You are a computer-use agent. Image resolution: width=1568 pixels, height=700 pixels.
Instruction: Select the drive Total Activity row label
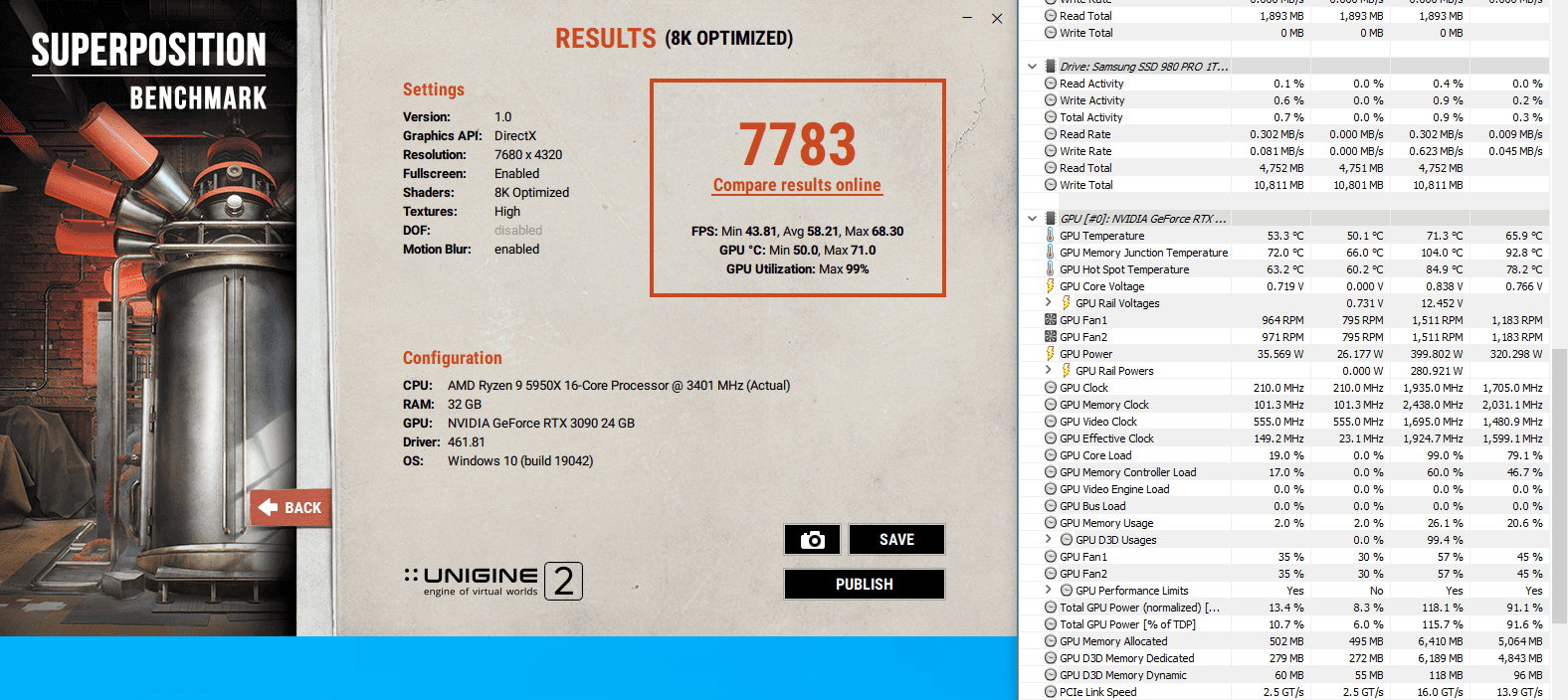(x=1090, y=117)
